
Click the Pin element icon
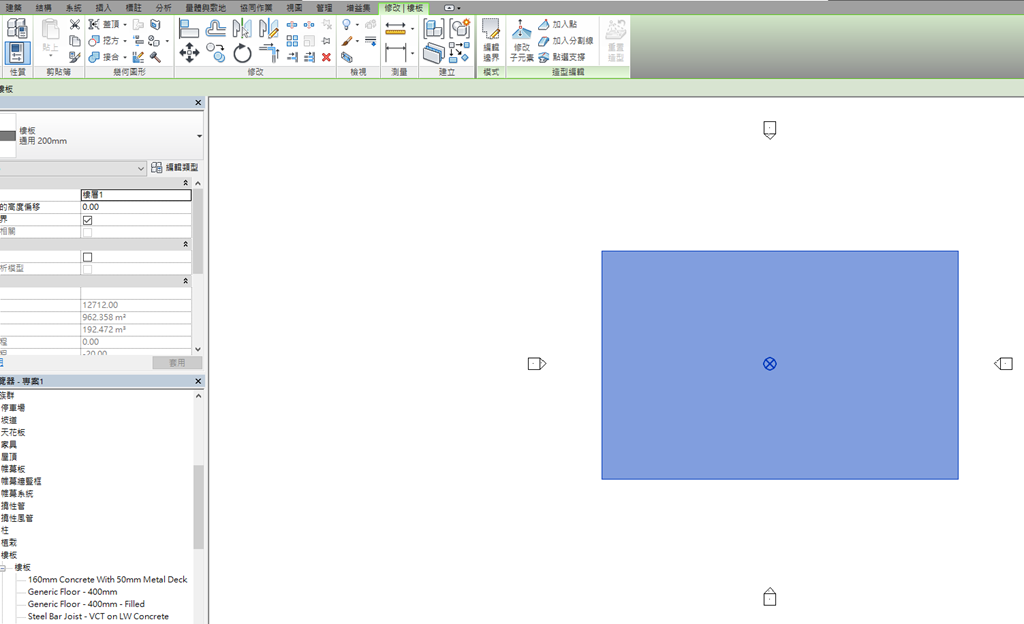(327, 40)
